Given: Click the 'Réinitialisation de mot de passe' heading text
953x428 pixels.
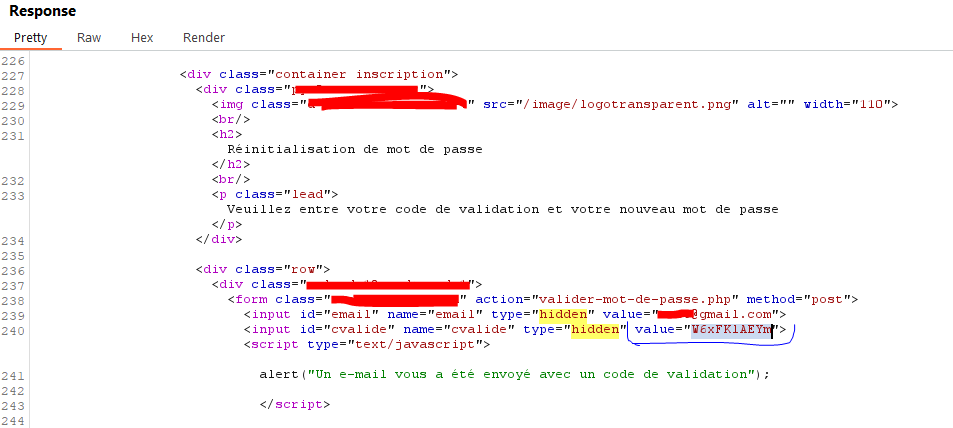Looking at the screenshot, I should 355,149.
